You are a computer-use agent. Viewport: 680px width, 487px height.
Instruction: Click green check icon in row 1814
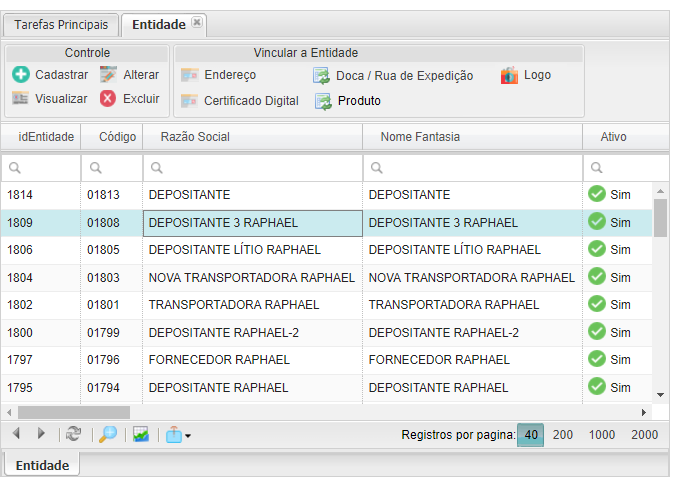click(x=597, y=194)
